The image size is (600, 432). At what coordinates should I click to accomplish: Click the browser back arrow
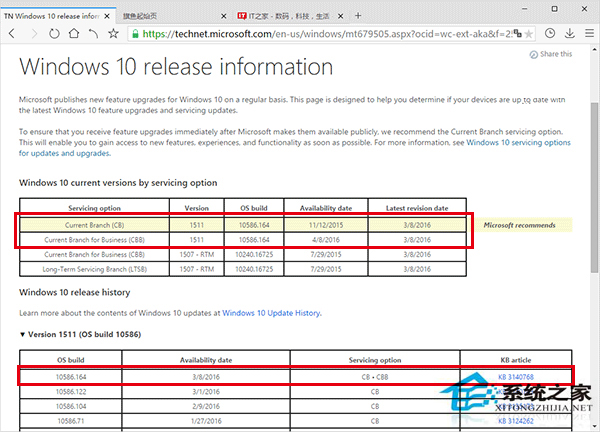(x=11, y=33)
